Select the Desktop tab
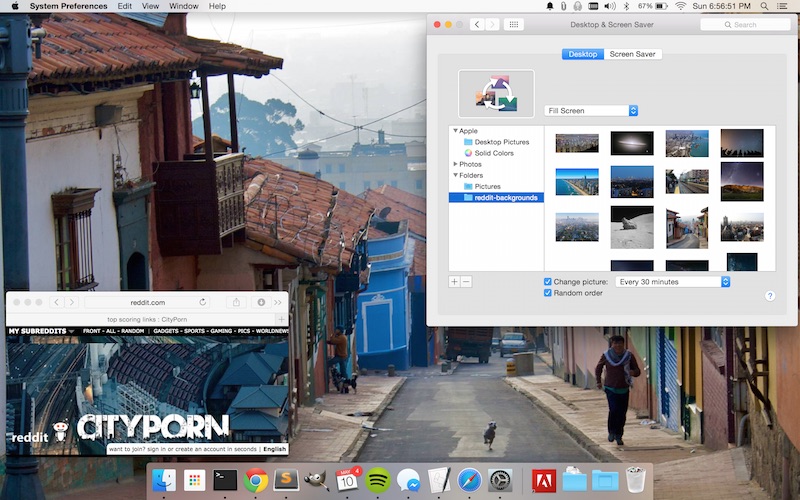 (x=583, y=54)
